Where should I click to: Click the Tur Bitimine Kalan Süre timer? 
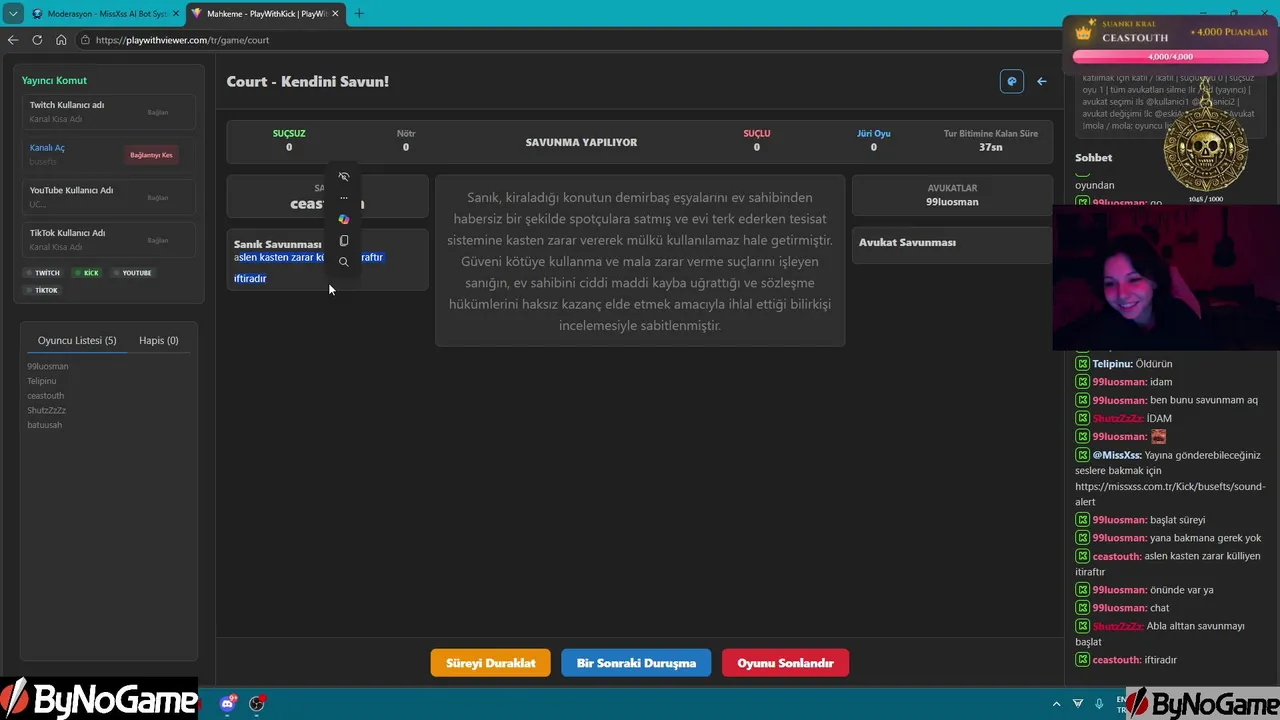click(990, 141)
